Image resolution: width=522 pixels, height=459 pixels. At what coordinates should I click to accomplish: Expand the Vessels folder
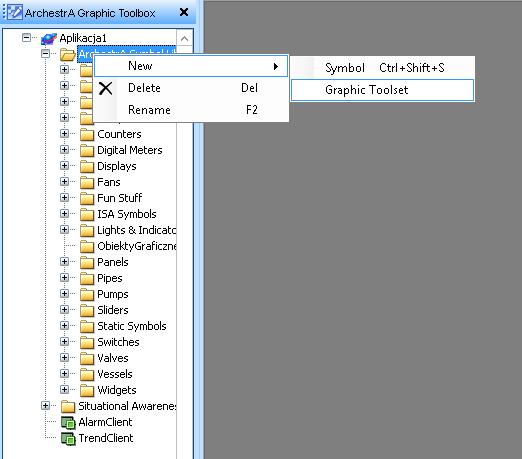(64, 374)
